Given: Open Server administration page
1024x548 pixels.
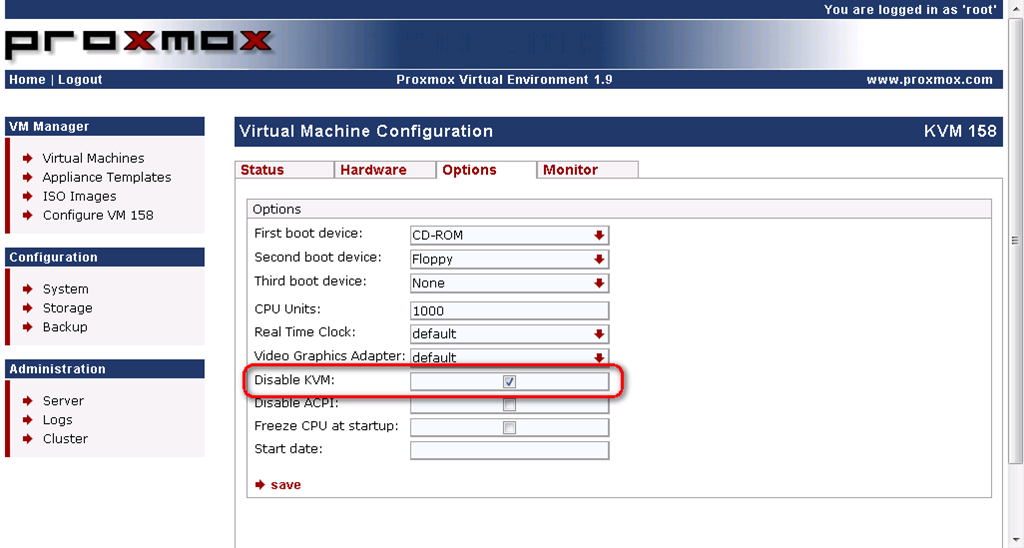Looking at the screenshot, I should [x=63, y=400].
